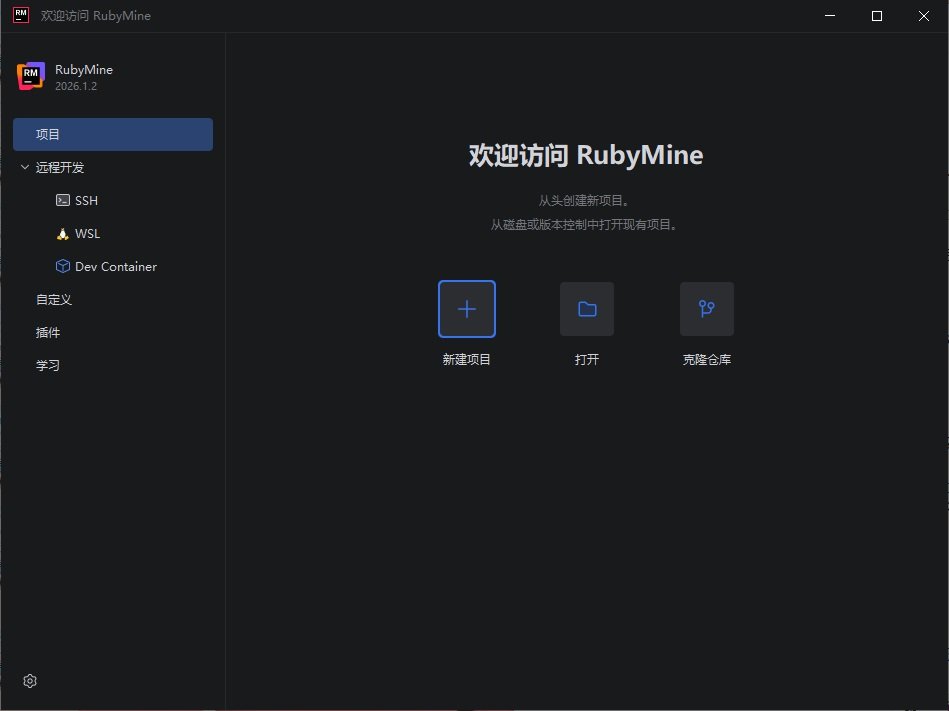The width and height of the screenshot is (949, 711).
Task: Open the 远程开发 section
Action: click(x=59, y=168)
